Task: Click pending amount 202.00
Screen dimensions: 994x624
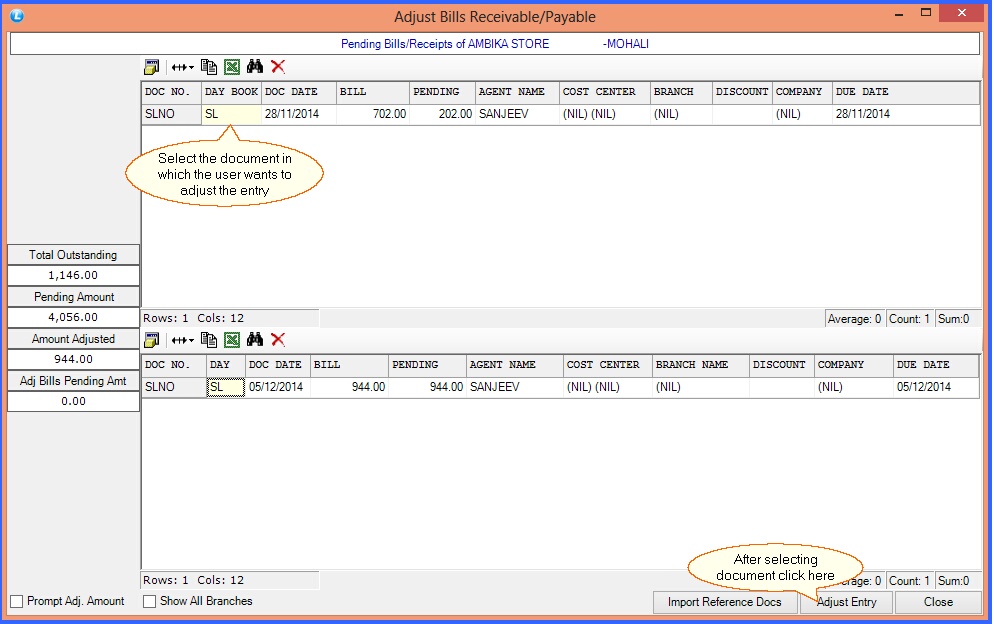Action: [x=442, y=114]
